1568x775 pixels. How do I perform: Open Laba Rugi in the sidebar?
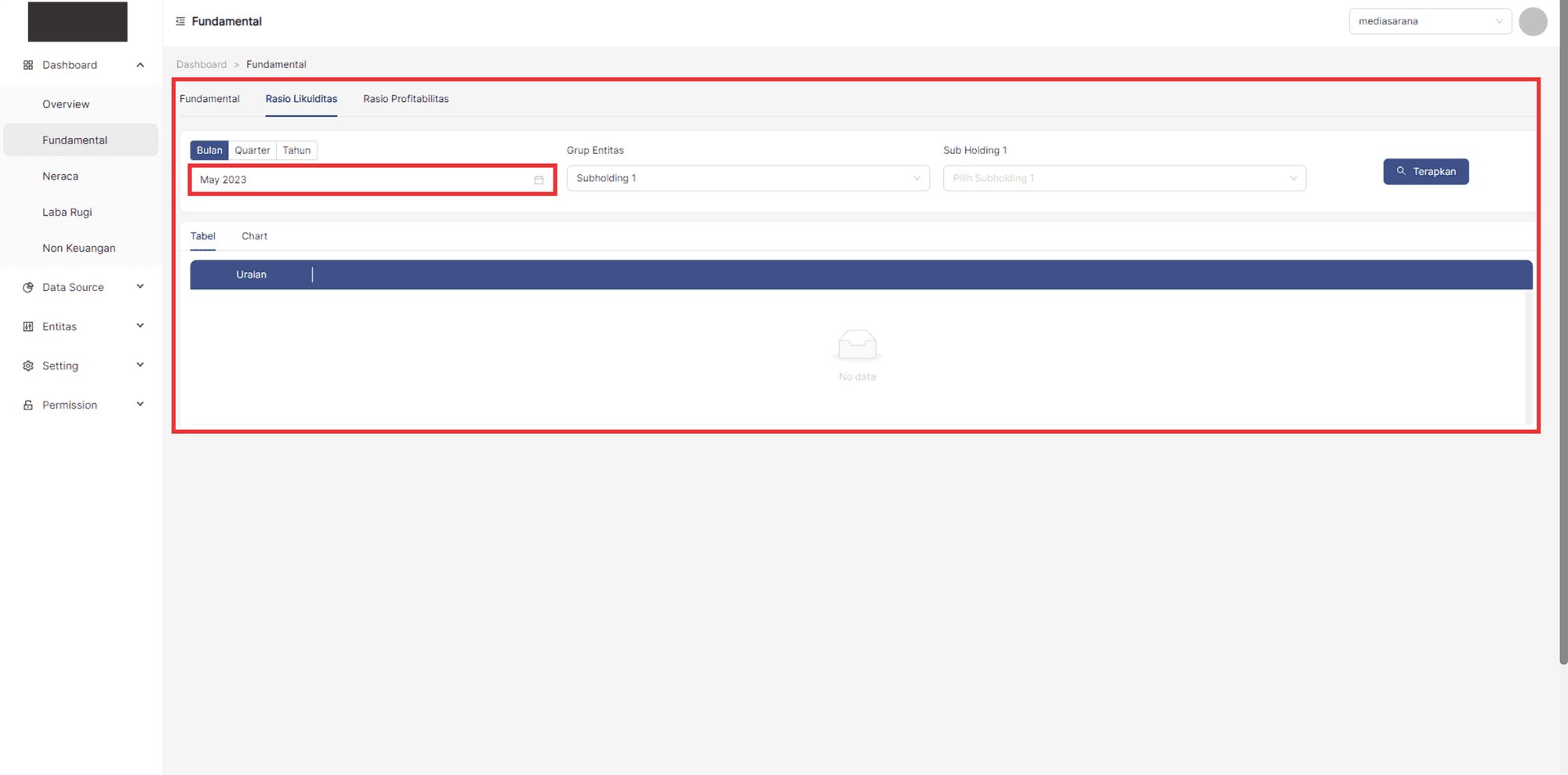click(67, 212)
